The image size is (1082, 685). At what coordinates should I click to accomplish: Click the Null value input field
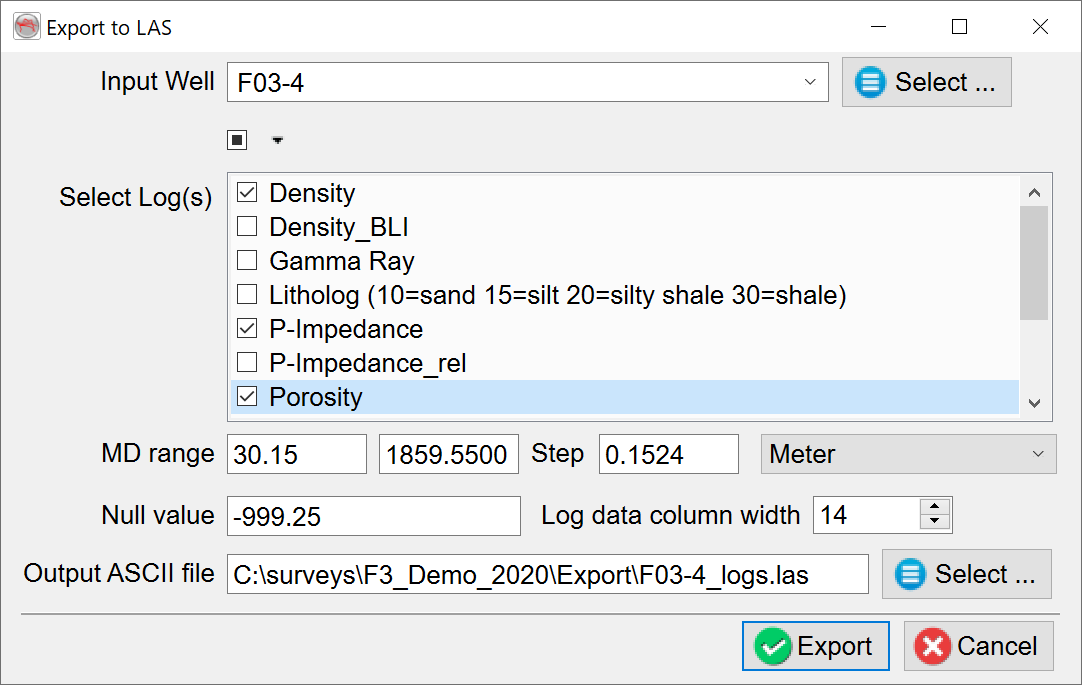click(x=373, y=515)
